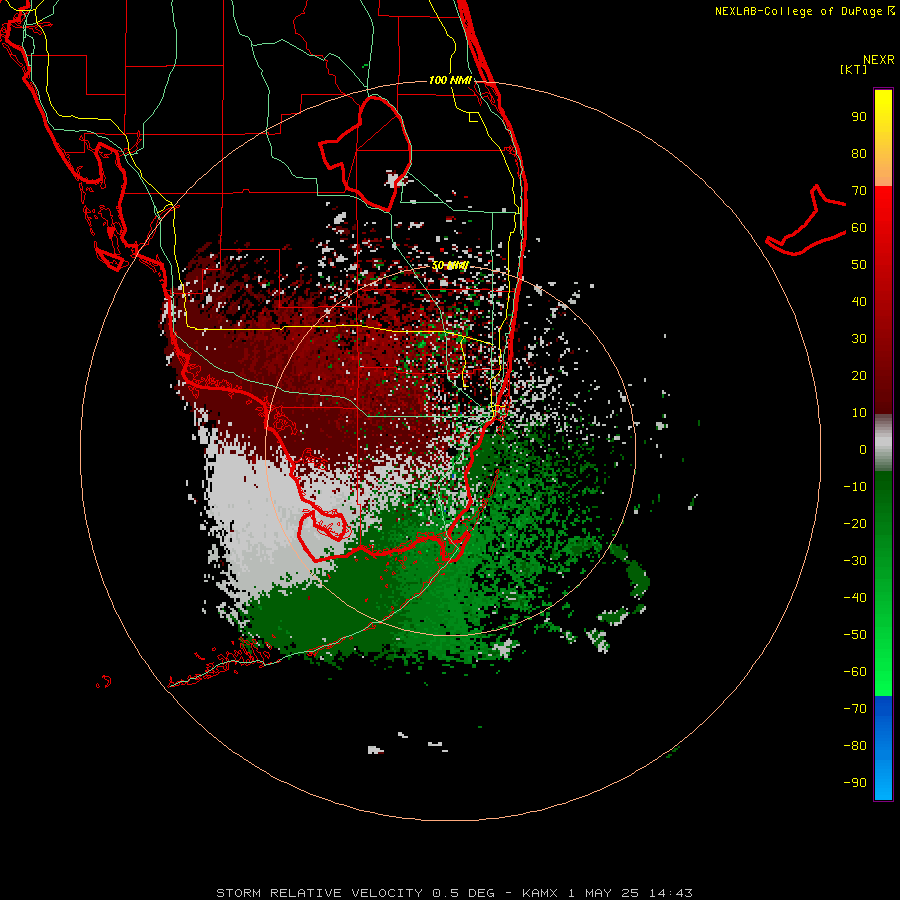Click the 20 value on the velocity scale

859,376
